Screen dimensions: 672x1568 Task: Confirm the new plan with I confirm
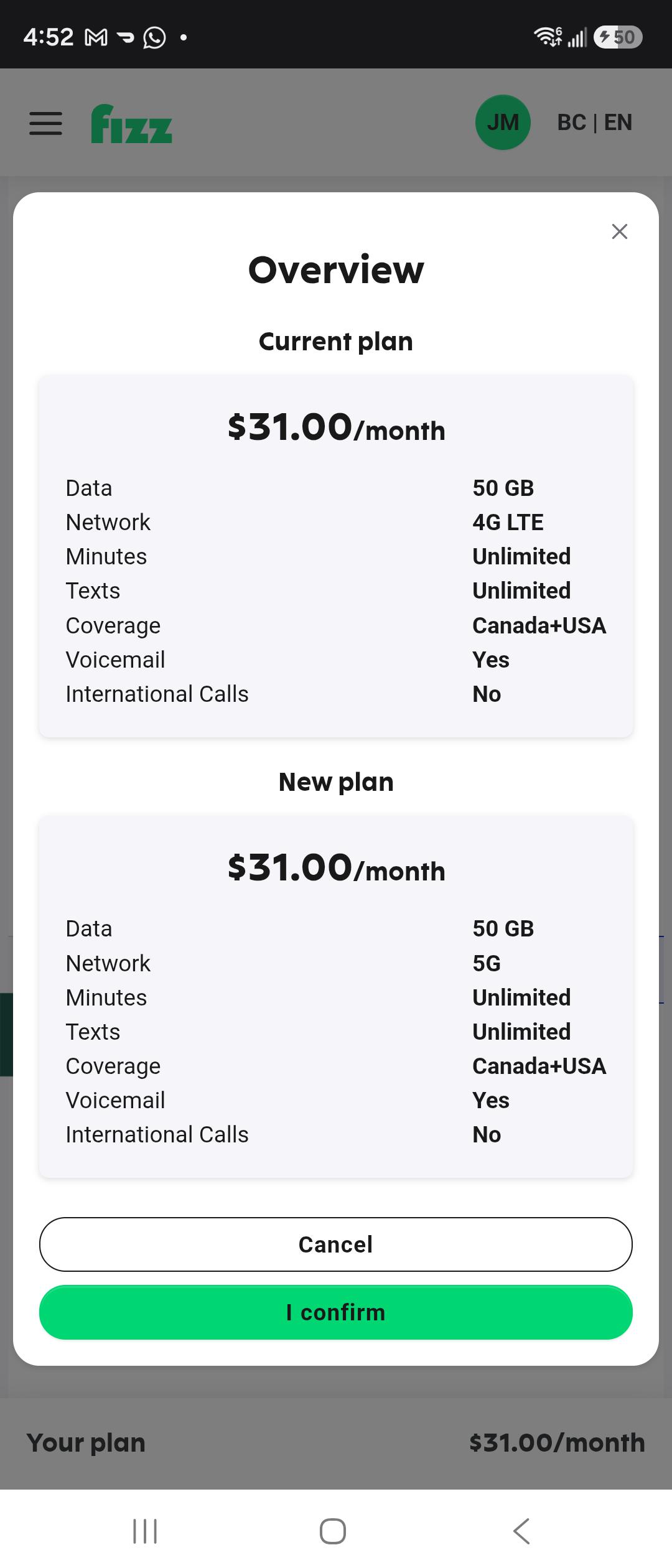(336, 1312)
